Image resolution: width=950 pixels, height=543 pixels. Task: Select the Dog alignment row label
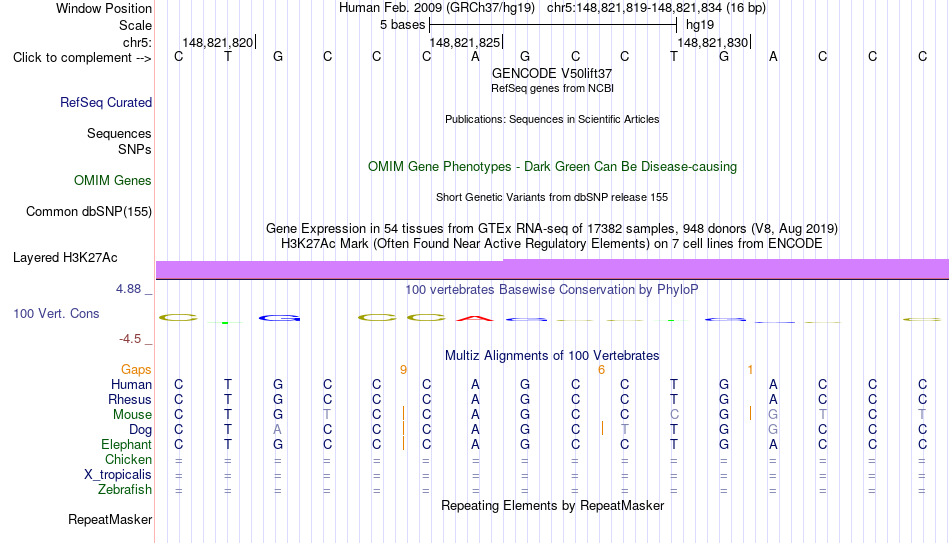coord(140,430)
